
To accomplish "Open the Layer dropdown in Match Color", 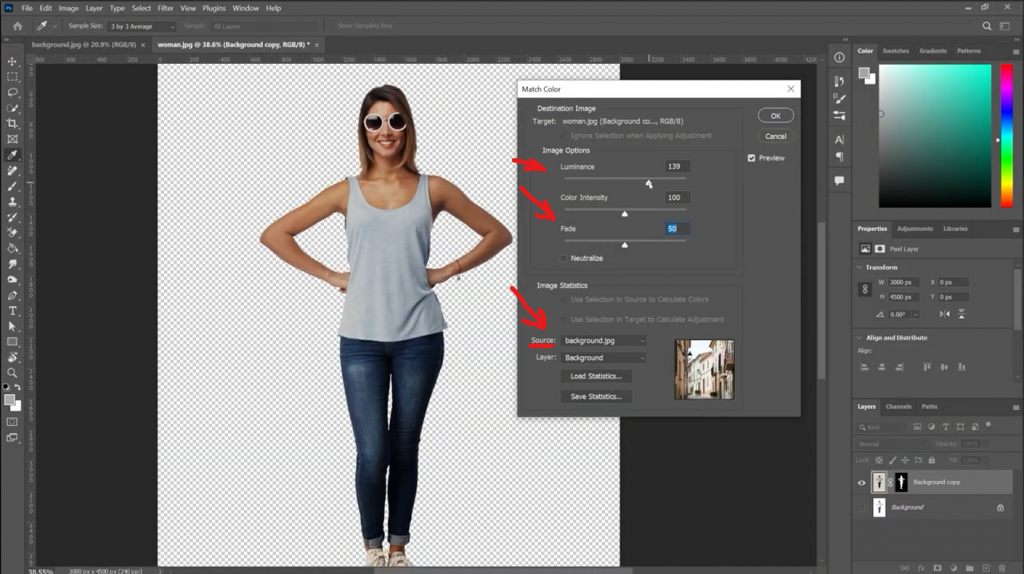I will (603, 358).
